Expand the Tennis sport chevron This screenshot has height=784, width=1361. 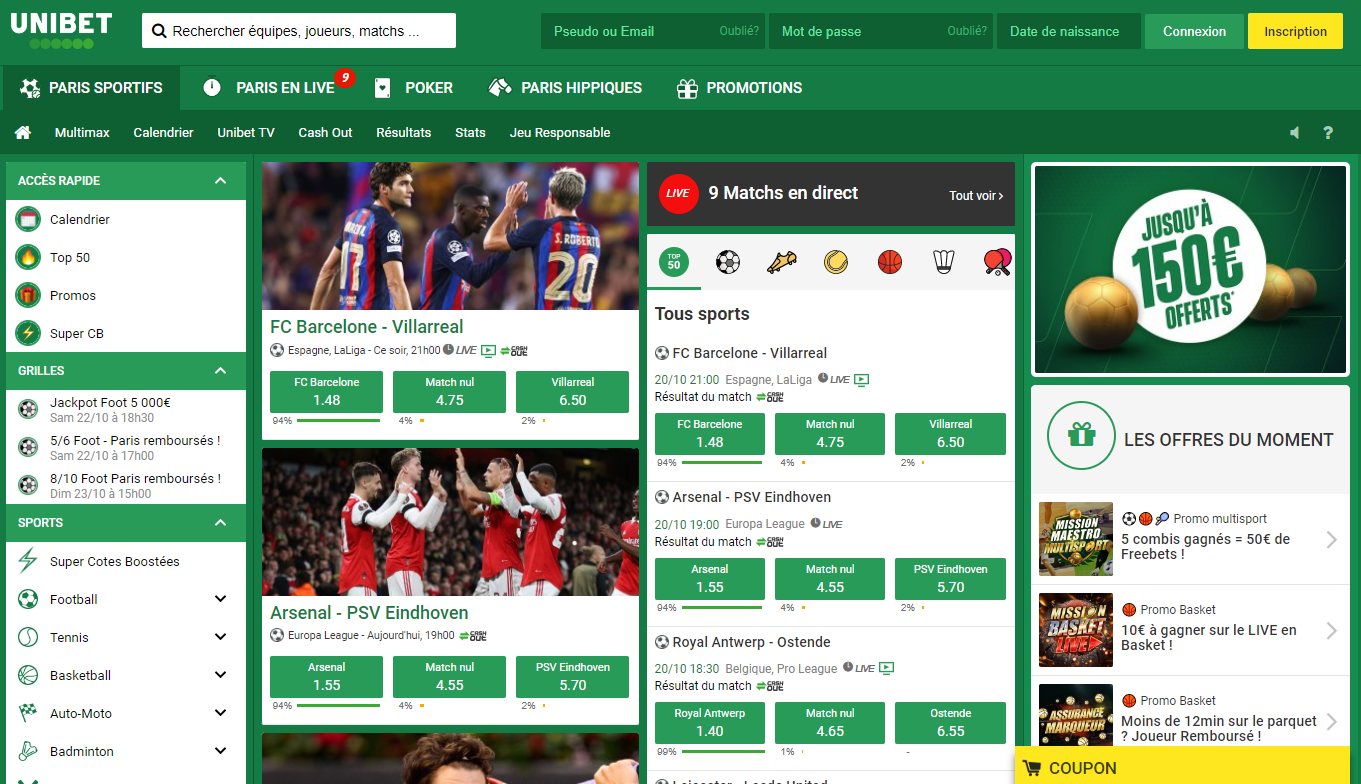221,637
